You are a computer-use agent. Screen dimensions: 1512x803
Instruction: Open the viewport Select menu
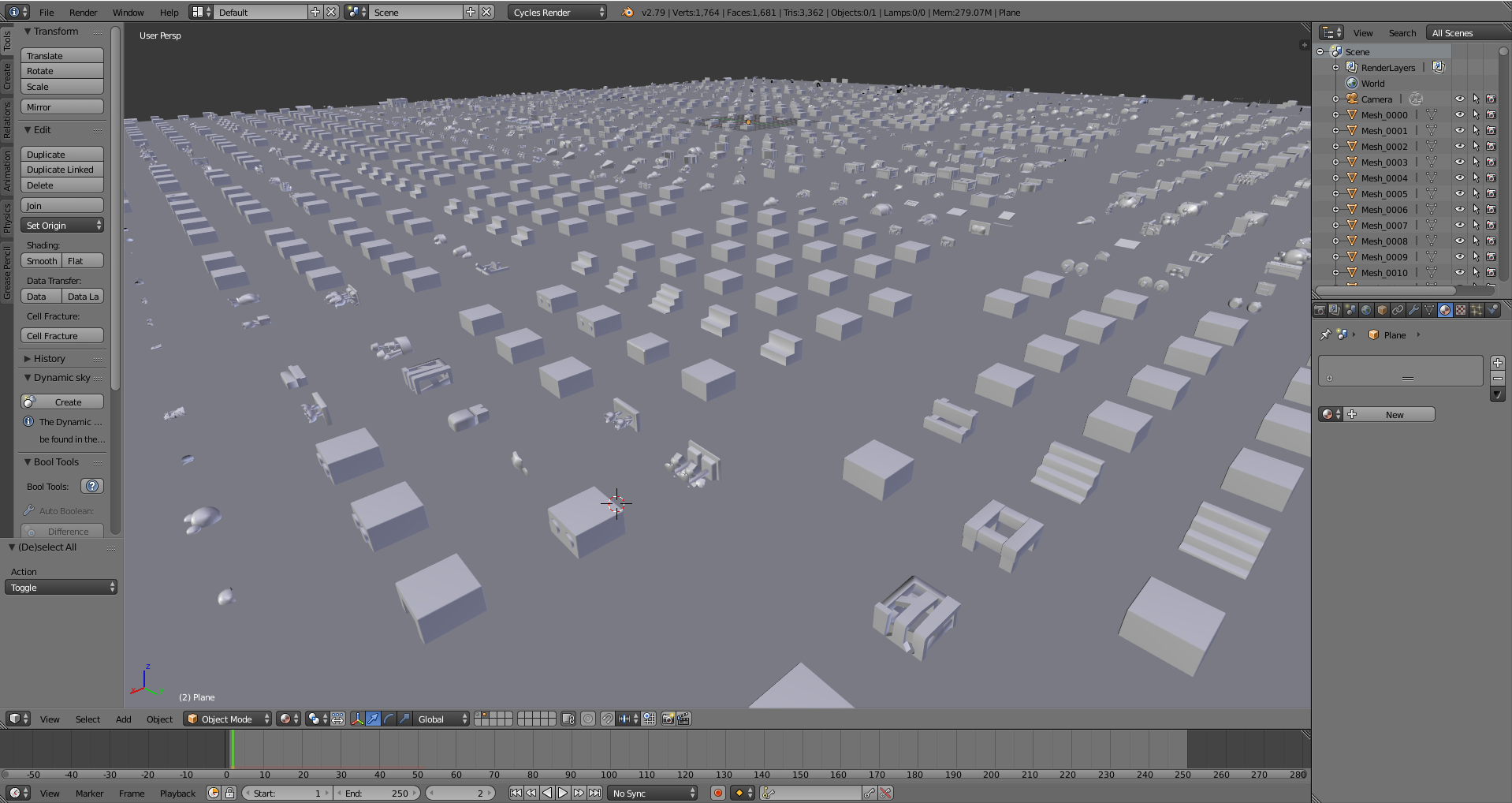click(x=88, y=719)
